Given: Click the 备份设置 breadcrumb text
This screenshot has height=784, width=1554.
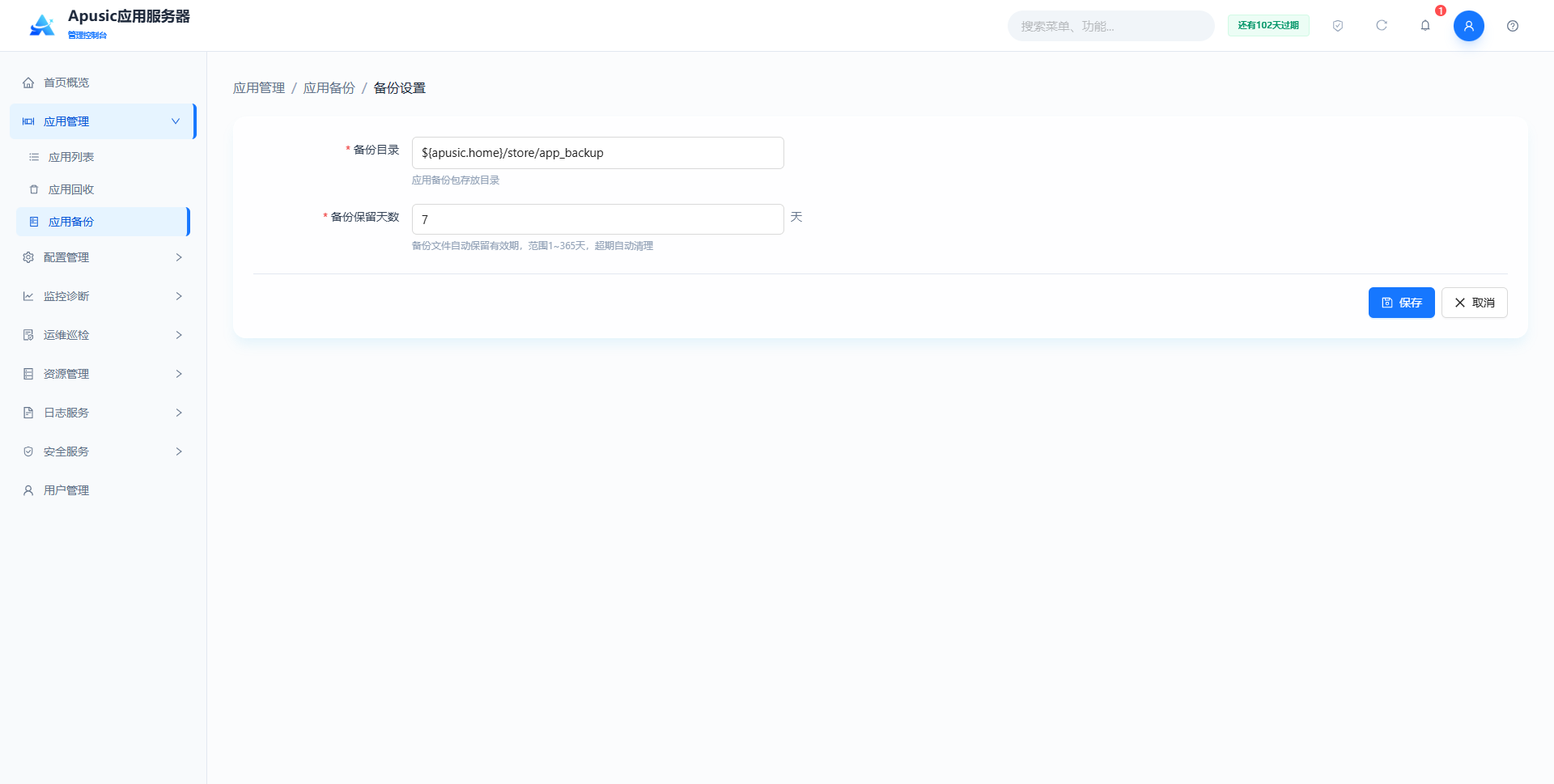Looking at the screenshot, I should (x=399, y=88).
